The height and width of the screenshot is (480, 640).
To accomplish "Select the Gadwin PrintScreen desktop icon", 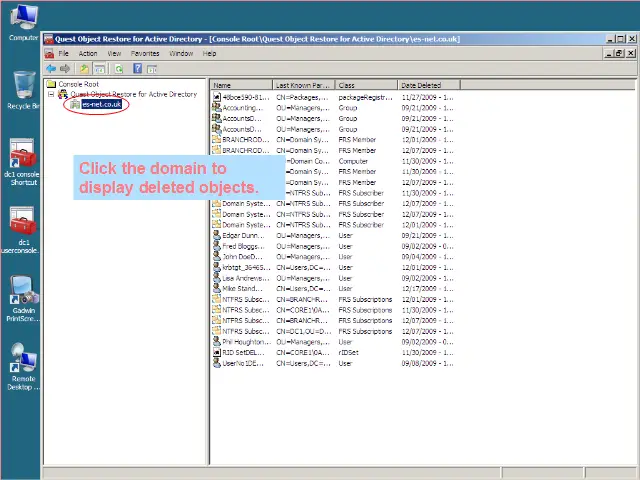I will coord(22,299).
